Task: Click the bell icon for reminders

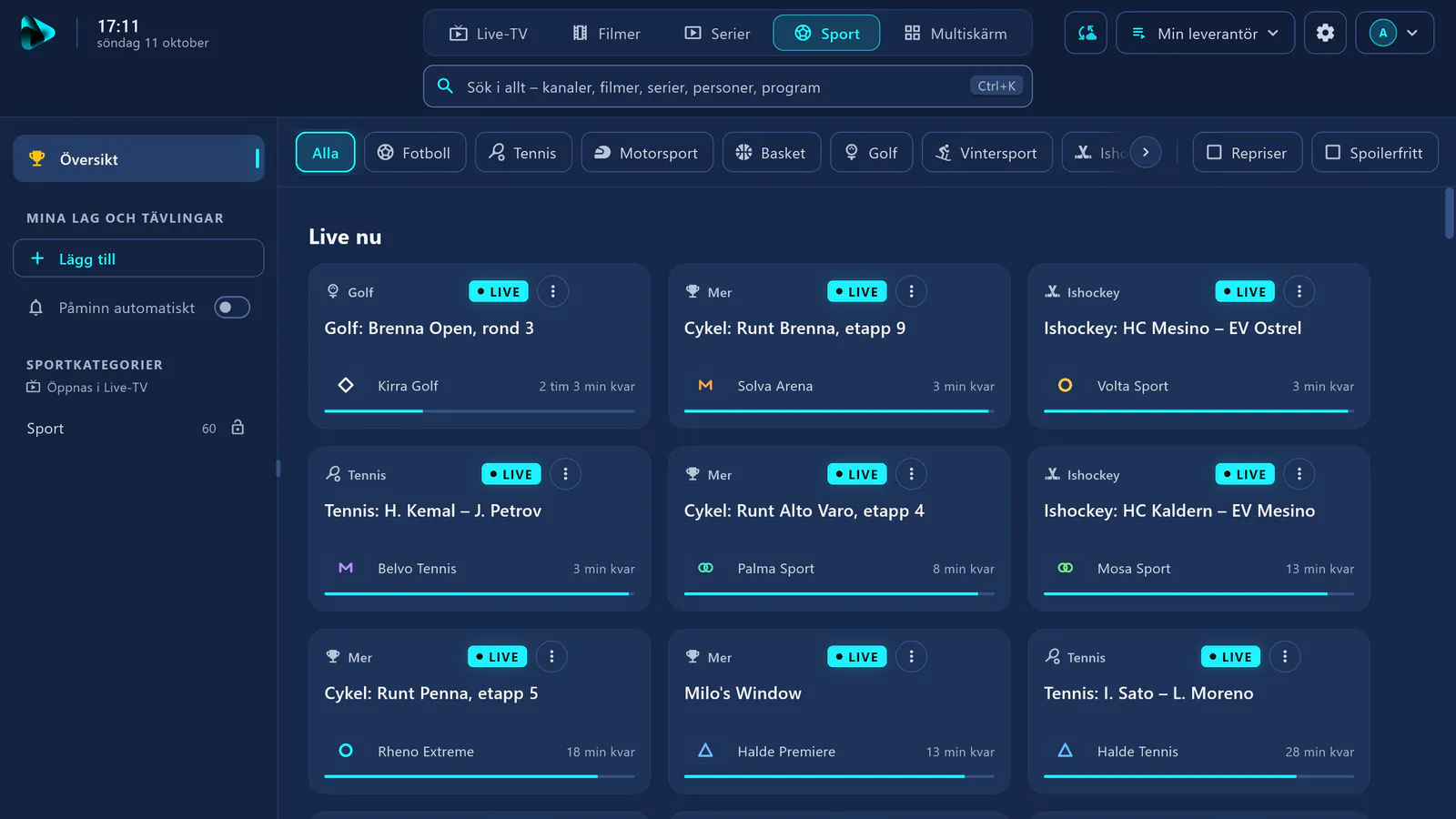Action: [x=36, y=308]
